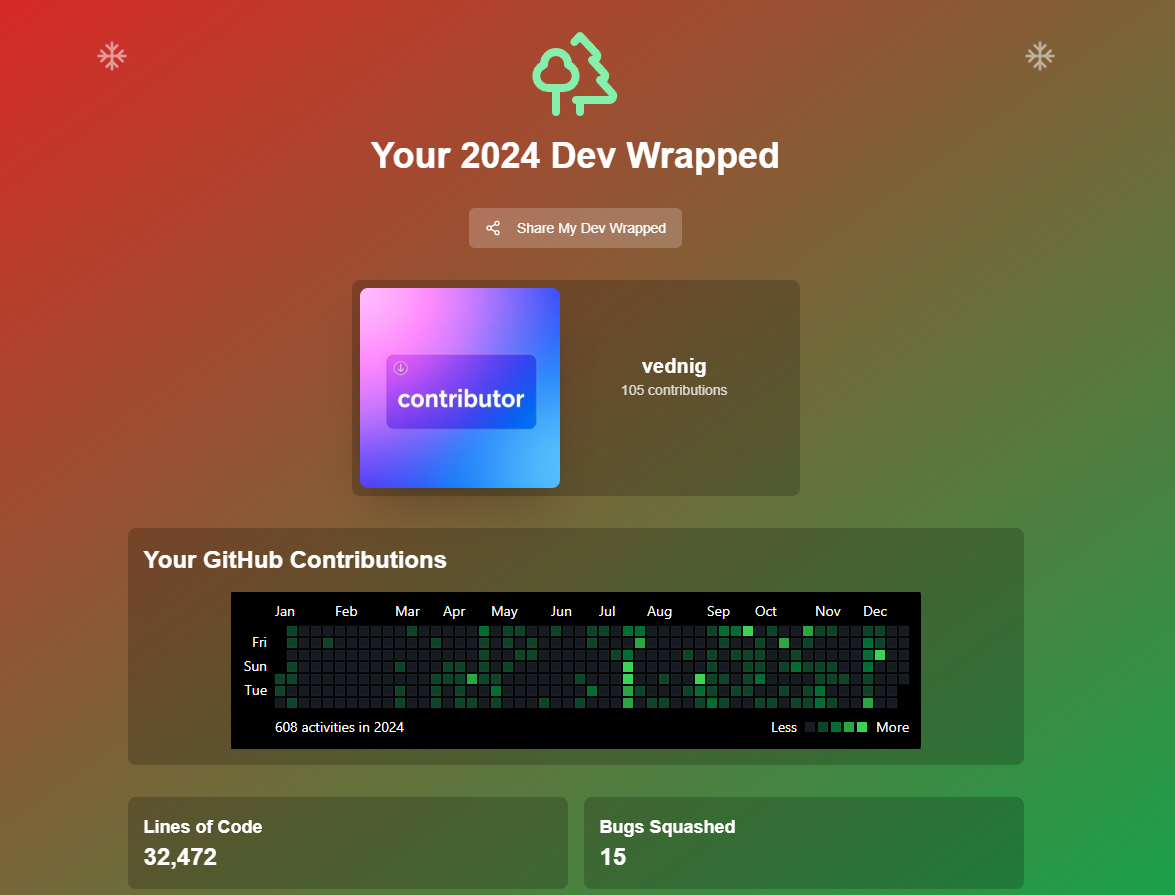Click the Your 2024 Dev Wrapped heading
The image size is (1175, 895).
click(x=575, y=155)
